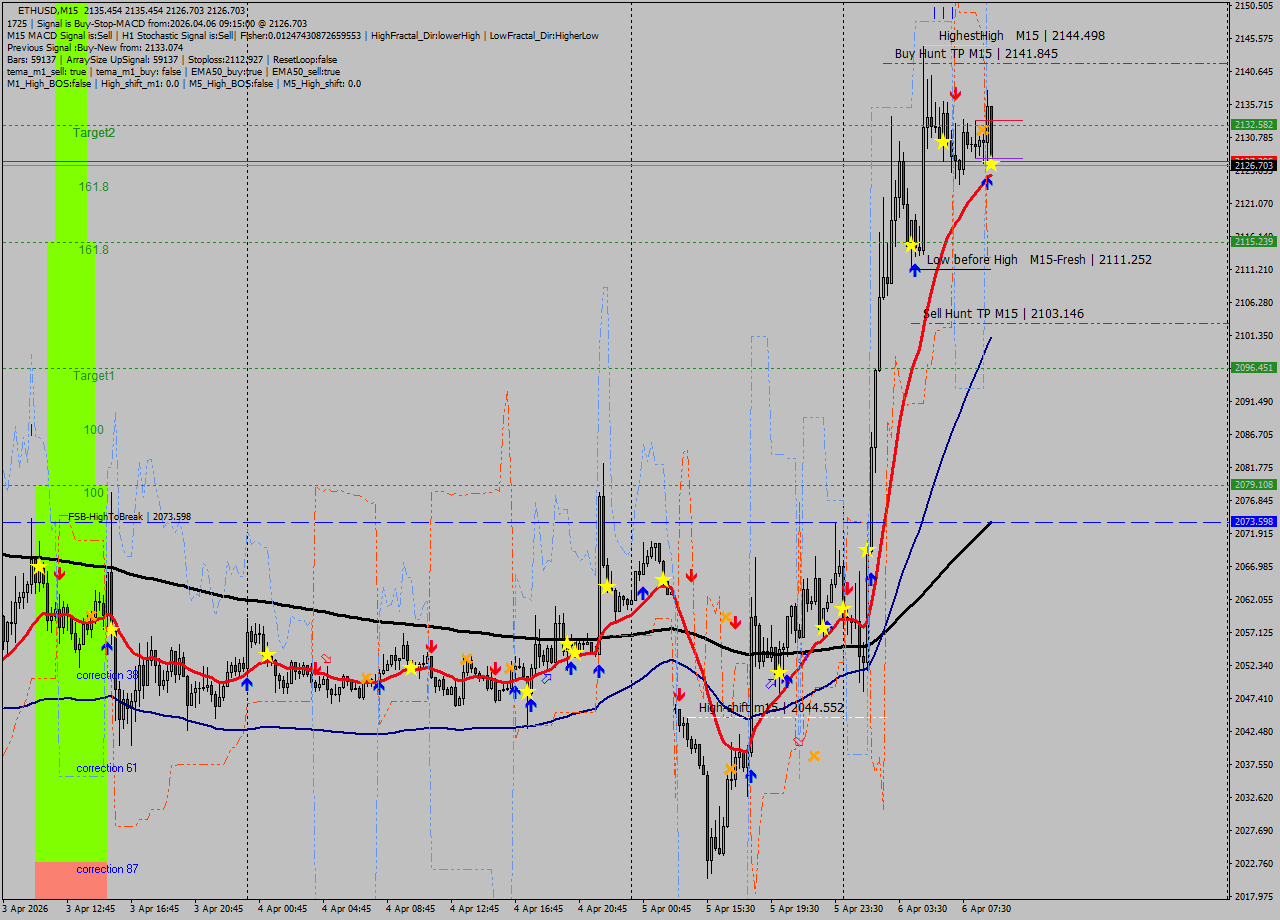Click the Target1 label in green zone
This screenshot has height=920, width=1280.
click(94, 376)
